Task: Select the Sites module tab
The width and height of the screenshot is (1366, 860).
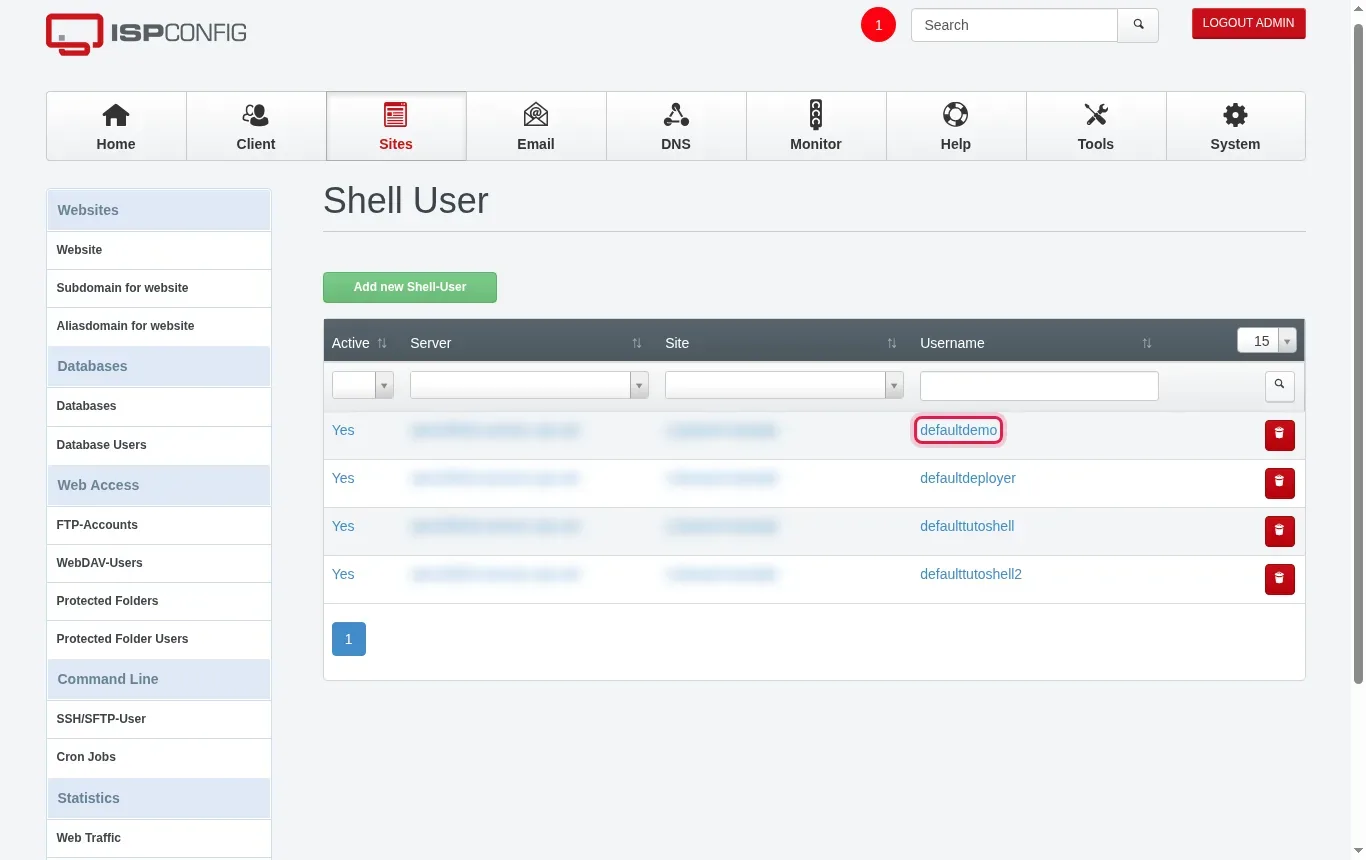Action: click(396, 126)
